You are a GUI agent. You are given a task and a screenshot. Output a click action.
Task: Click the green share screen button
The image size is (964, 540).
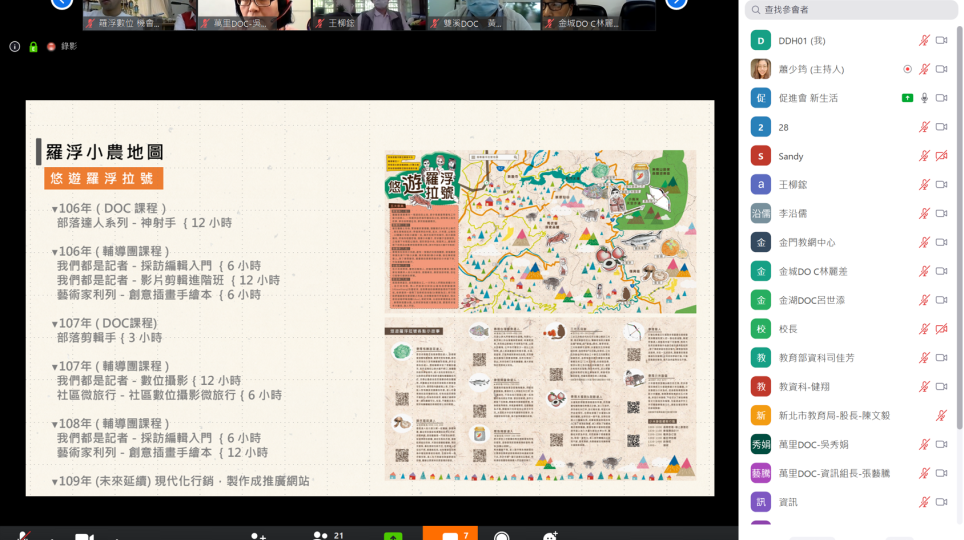tap(392, 535)
